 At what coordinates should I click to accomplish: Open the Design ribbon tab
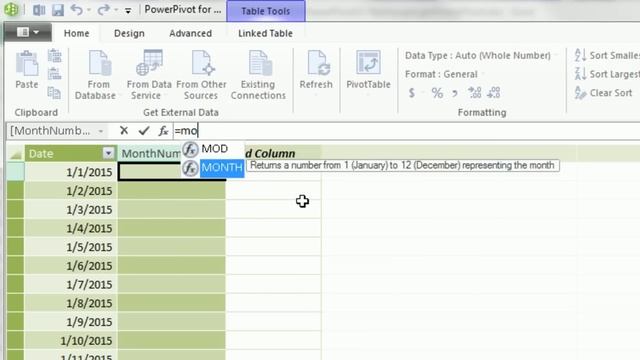129,33
